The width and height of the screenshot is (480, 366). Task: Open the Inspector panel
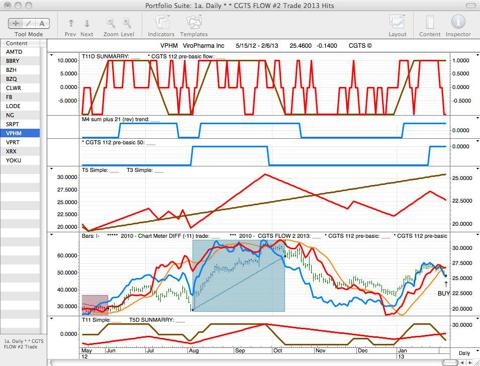click(458, 26)
